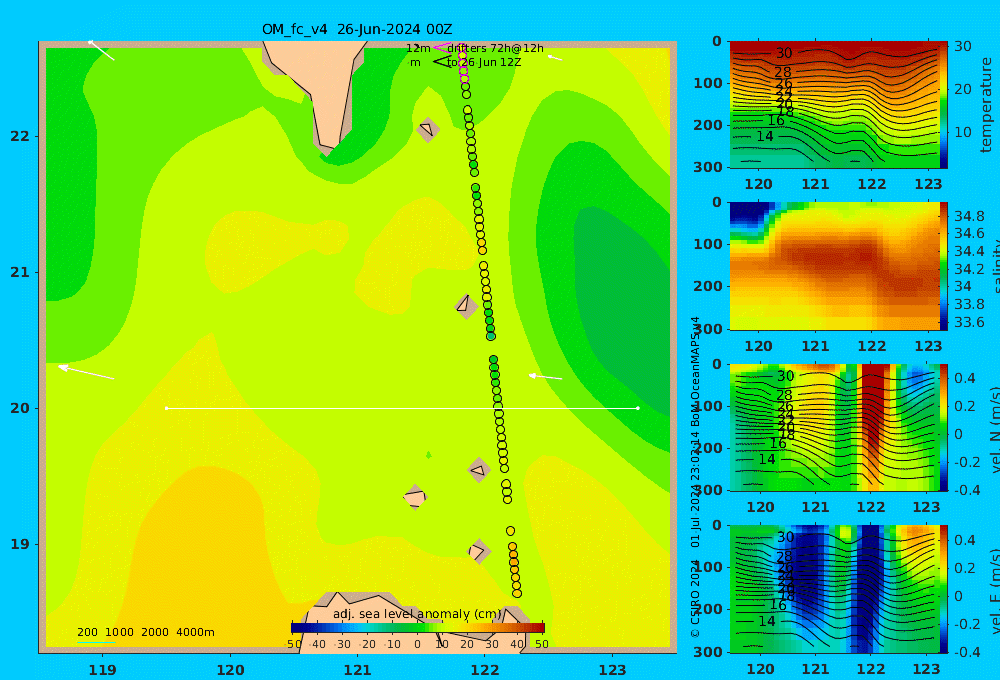Image resolution: width=1000 pixels, height=680 pixels.
Task: Click the vel. E panel colorbar
Action: (944, 589)
